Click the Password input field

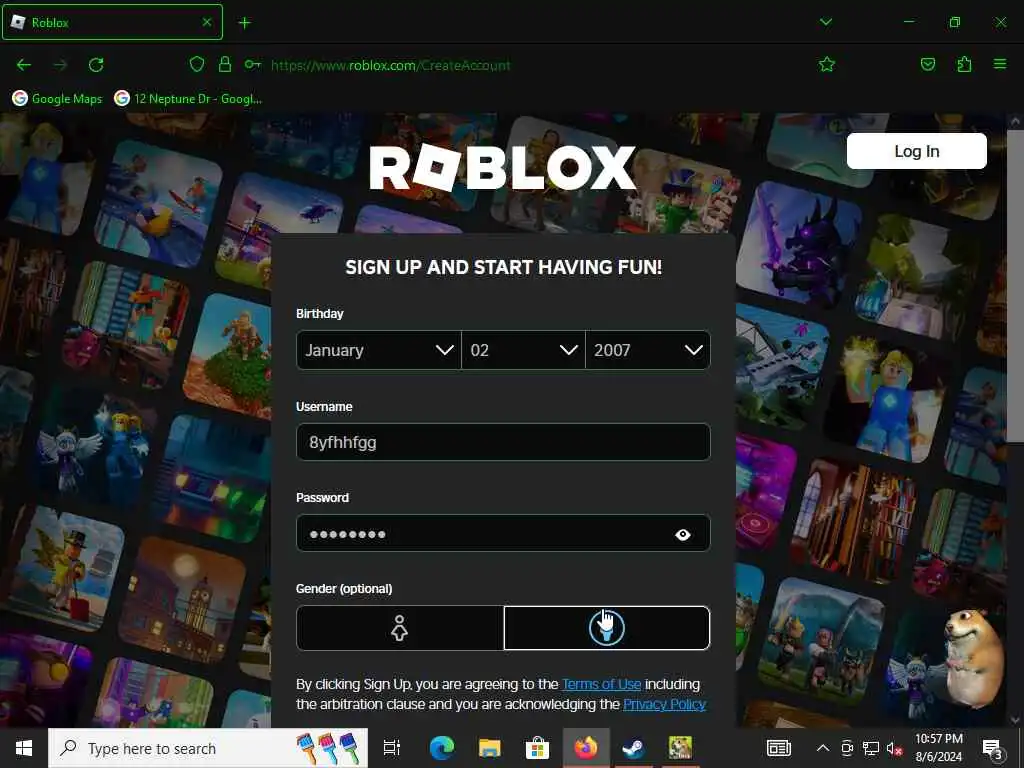[x=503, y=534]
